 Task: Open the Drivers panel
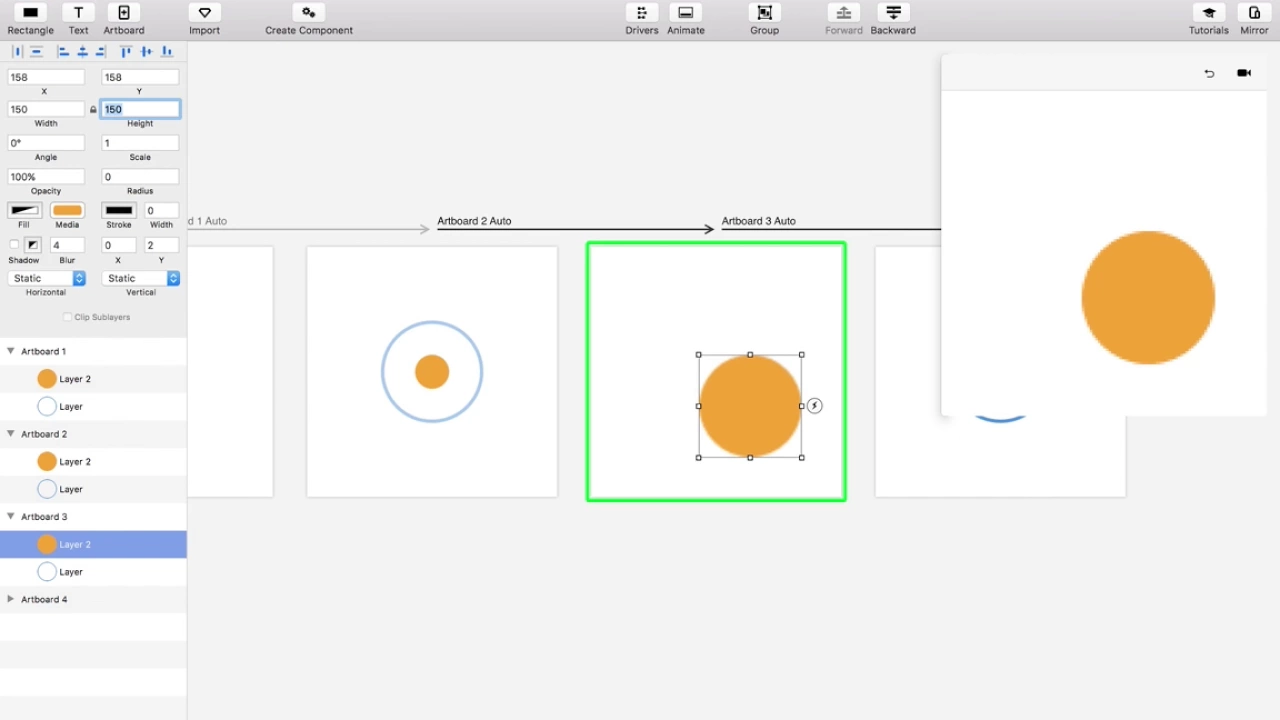(642, 13)
